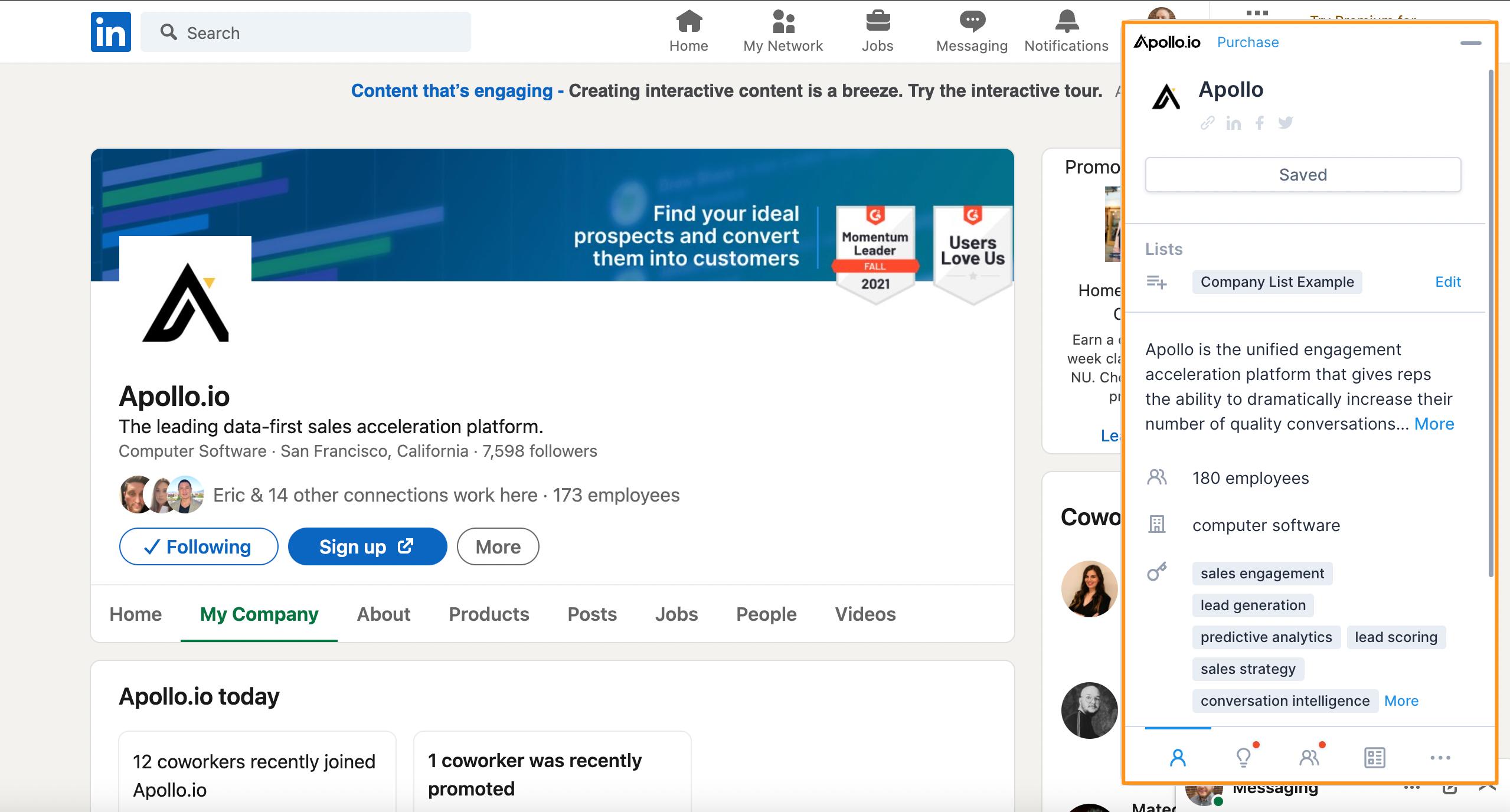
Task: Click Edit next to Company List Example
Action: point(1448,282)
